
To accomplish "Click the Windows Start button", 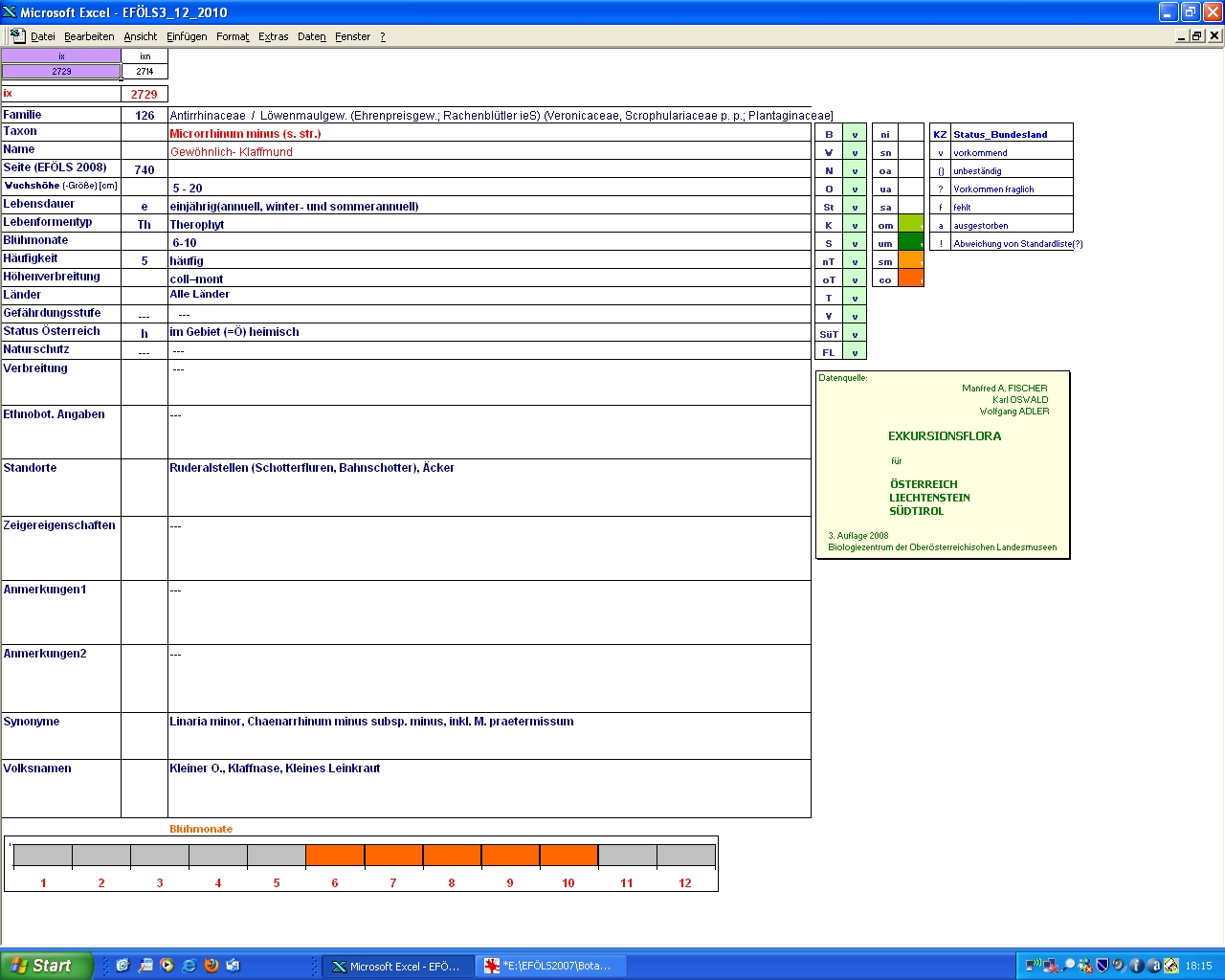I will click(x=47, y=966).
